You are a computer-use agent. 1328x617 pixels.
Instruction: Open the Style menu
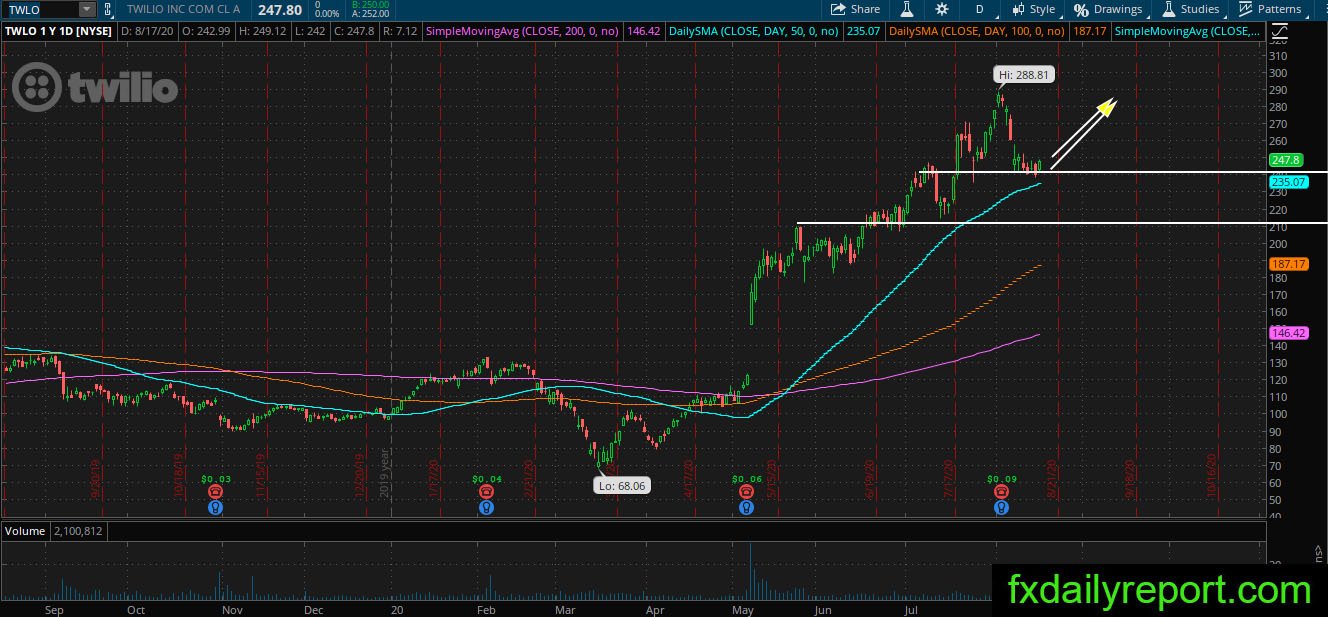point(1032,9)
